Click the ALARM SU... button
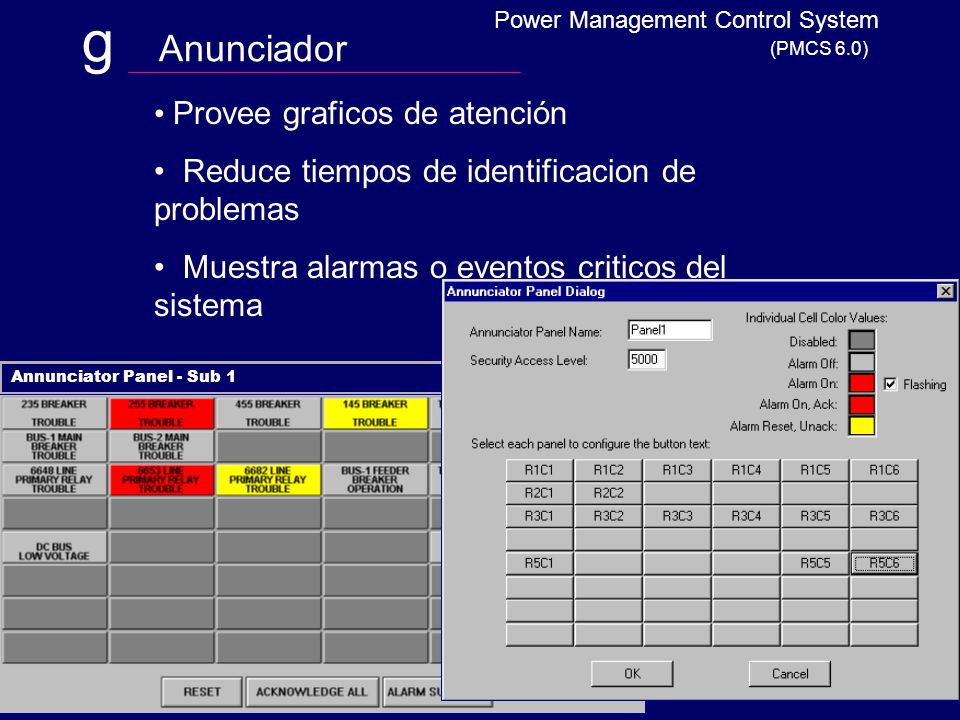This screenshot has width=960, height=720. click(413, 692)
